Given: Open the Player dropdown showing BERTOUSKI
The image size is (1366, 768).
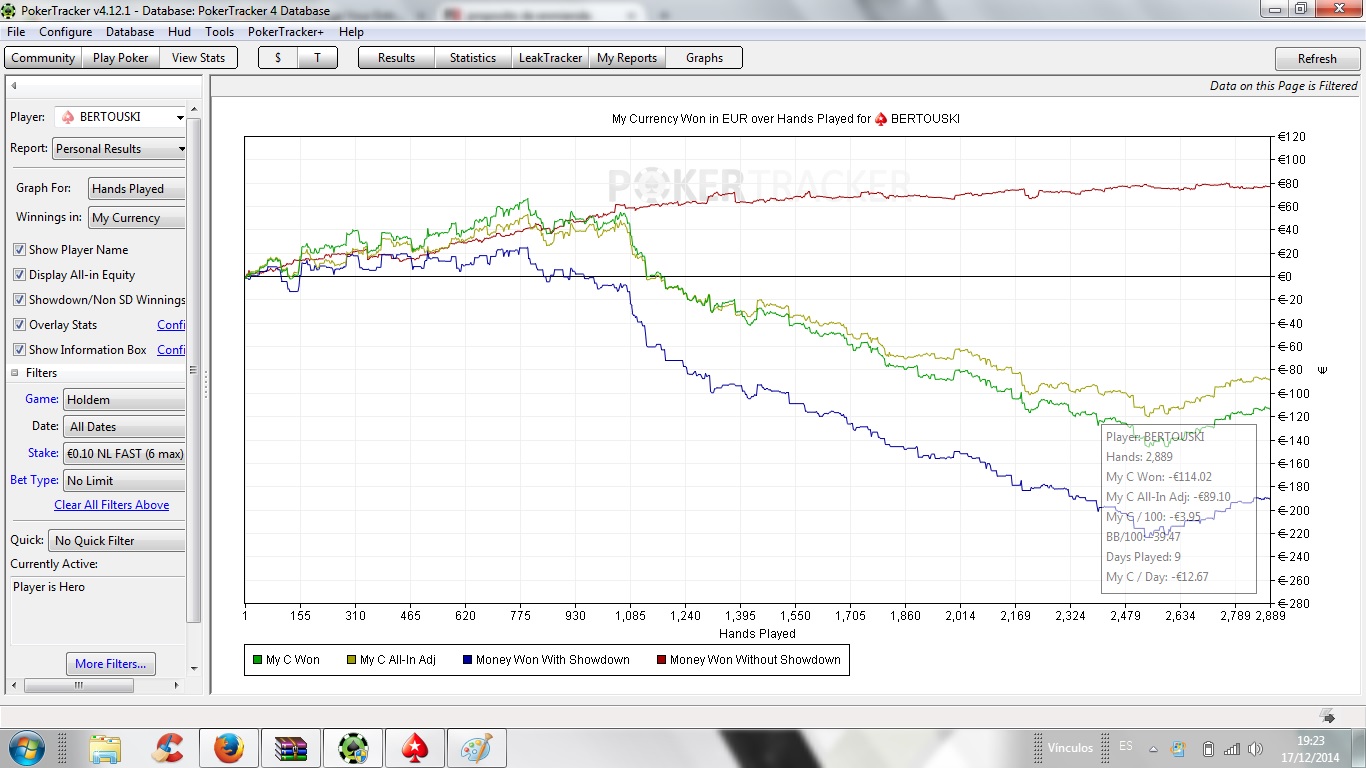Looking at the screenshot, I should tap(121, 117).
